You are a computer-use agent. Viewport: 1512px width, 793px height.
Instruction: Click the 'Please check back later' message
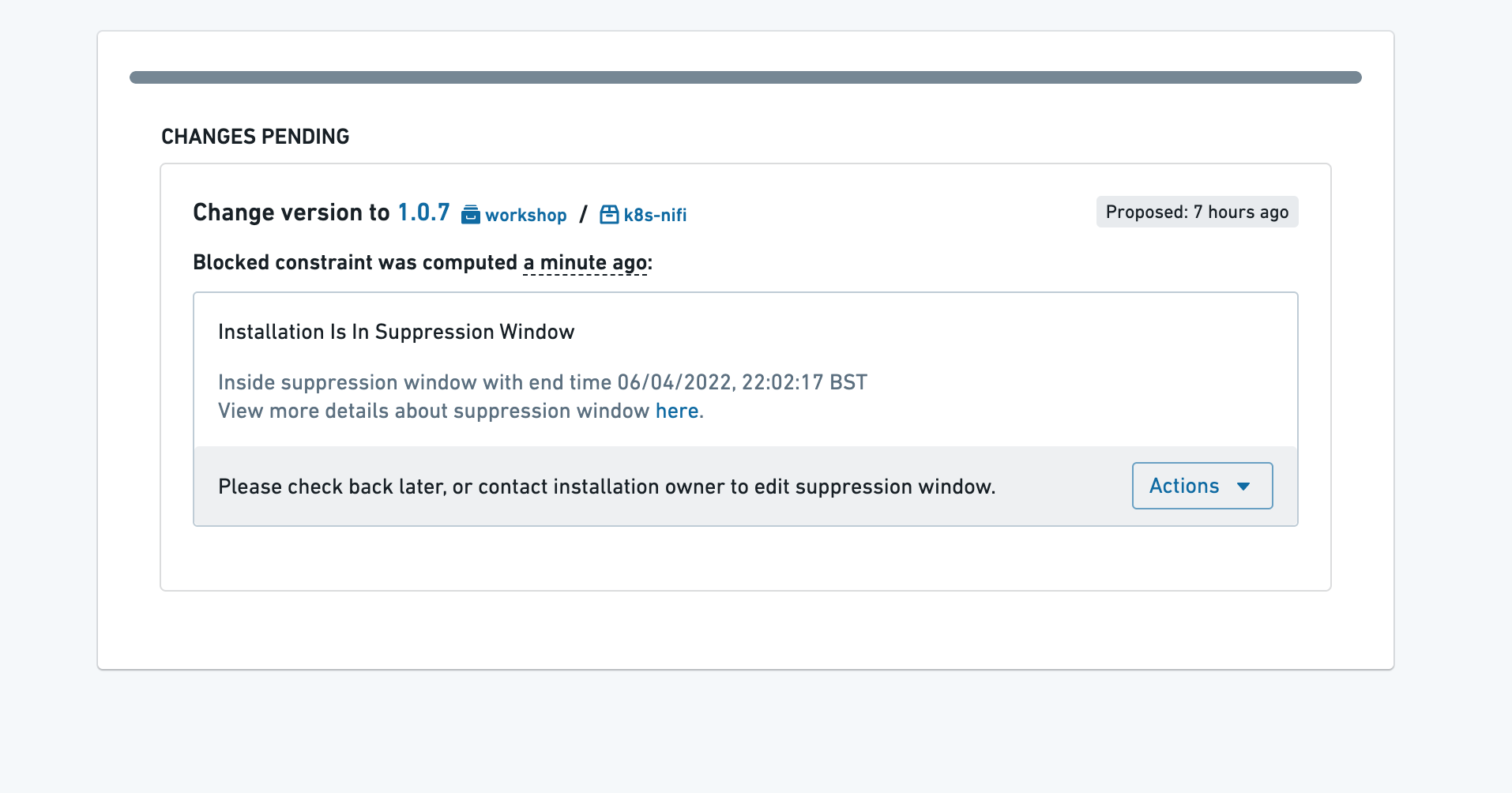coord(607,487)
